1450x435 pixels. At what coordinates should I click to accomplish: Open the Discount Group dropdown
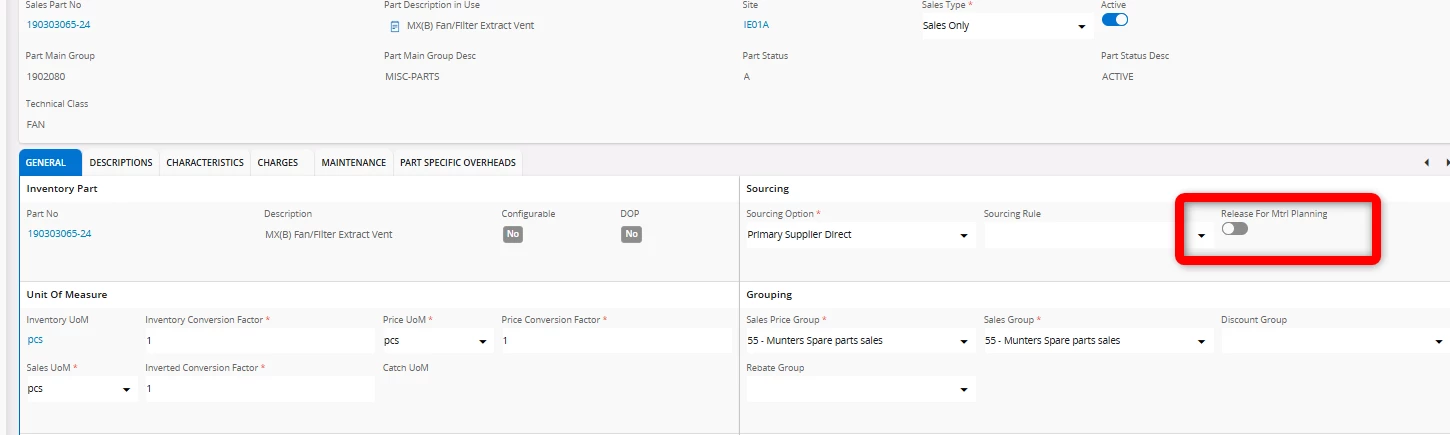pos(1333,341)
